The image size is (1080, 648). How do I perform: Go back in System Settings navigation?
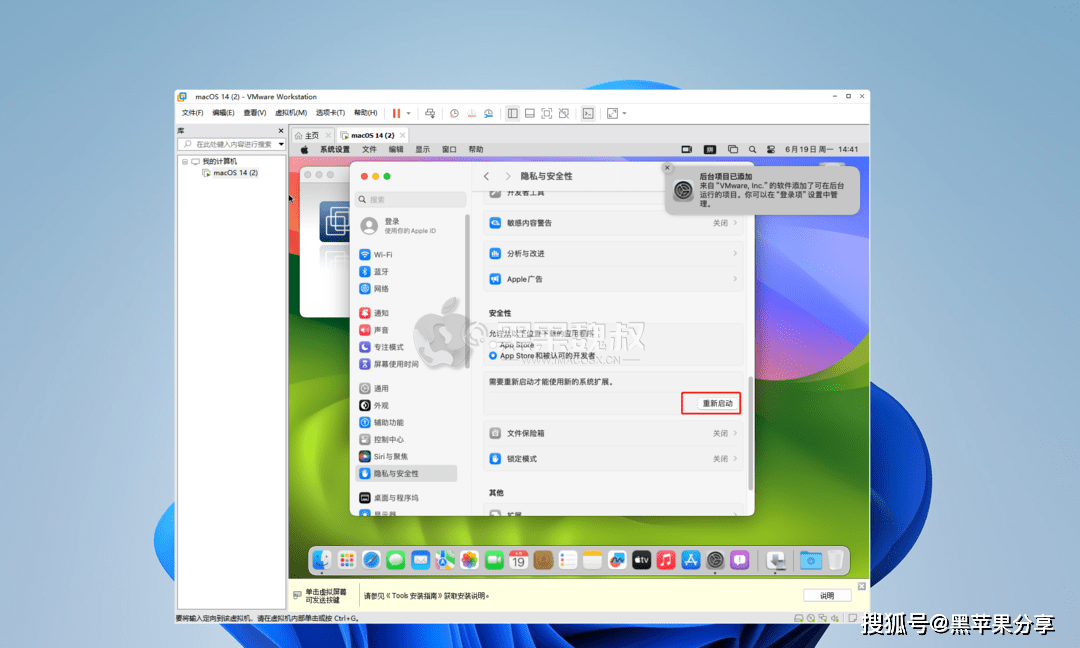(x=486, y=176)
